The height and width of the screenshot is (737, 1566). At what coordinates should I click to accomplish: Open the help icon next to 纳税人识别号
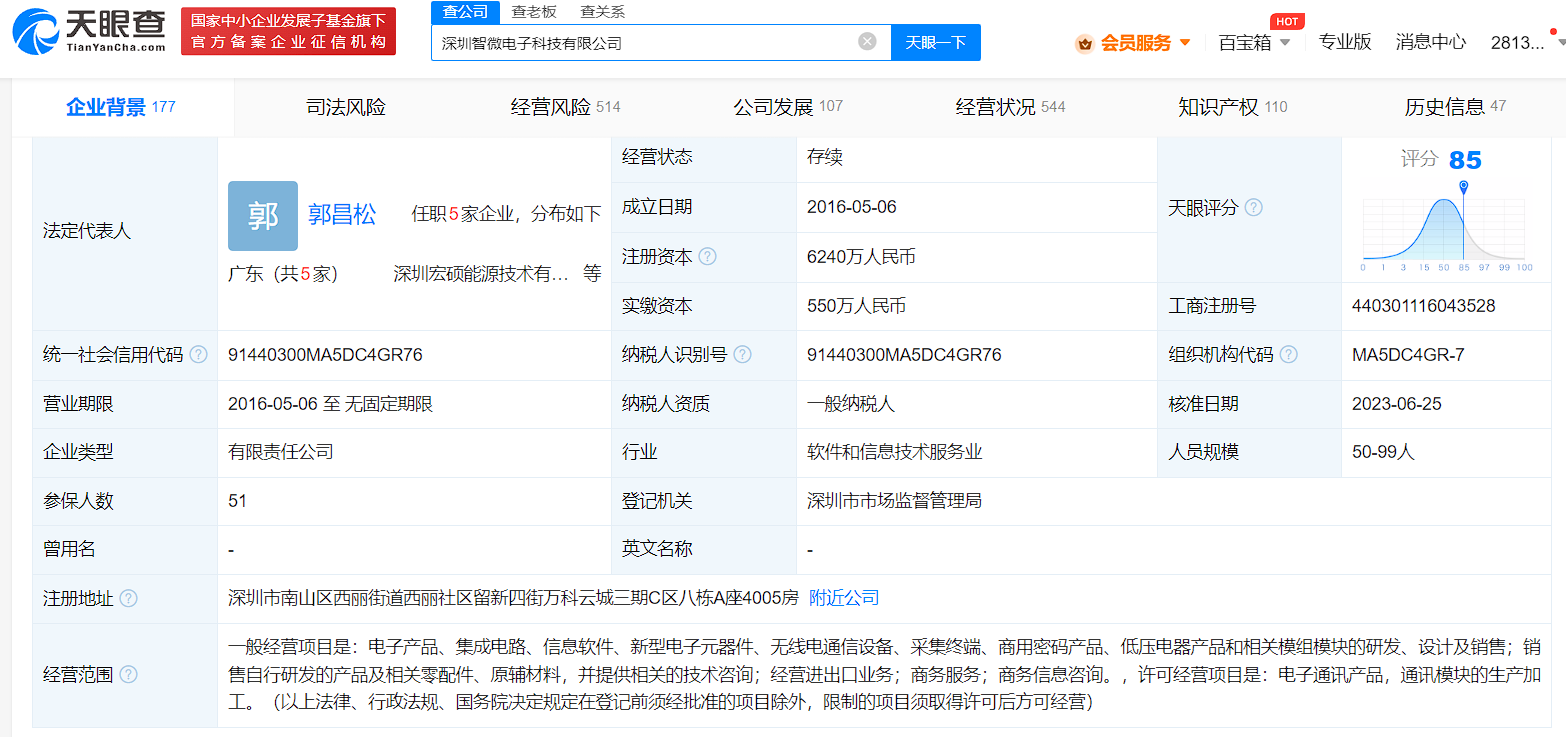742,355
